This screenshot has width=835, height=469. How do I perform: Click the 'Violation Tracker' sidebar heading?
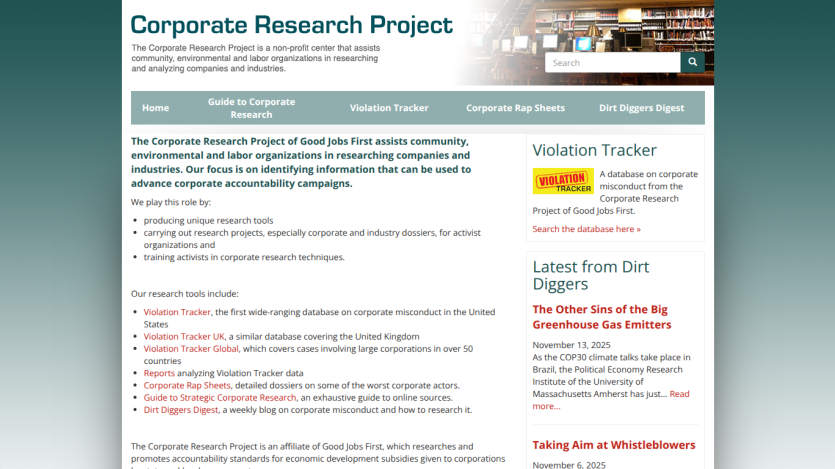pos(594,150)
